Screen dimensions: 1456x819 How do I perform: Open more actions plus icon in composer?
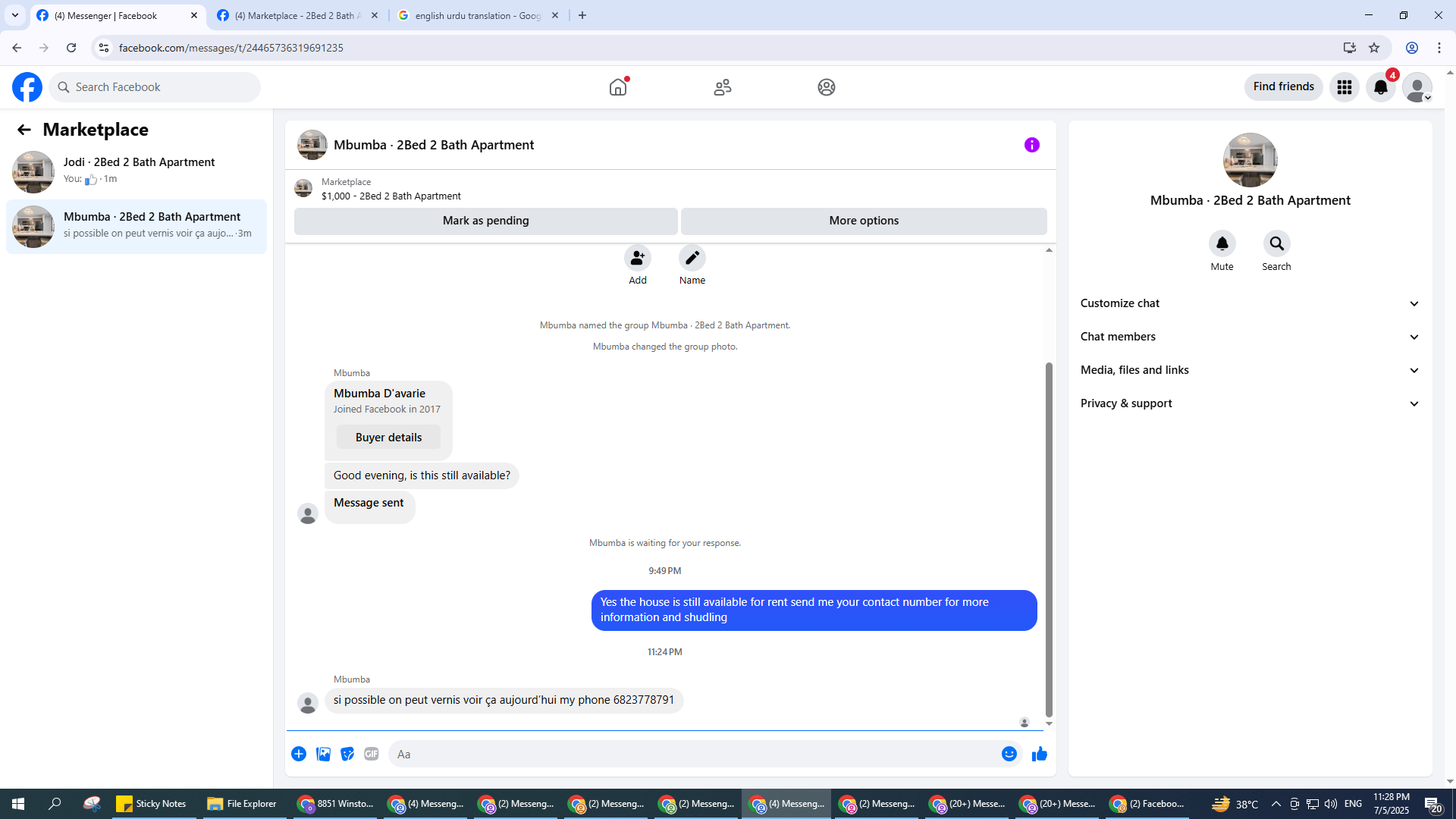pos(299,754)
